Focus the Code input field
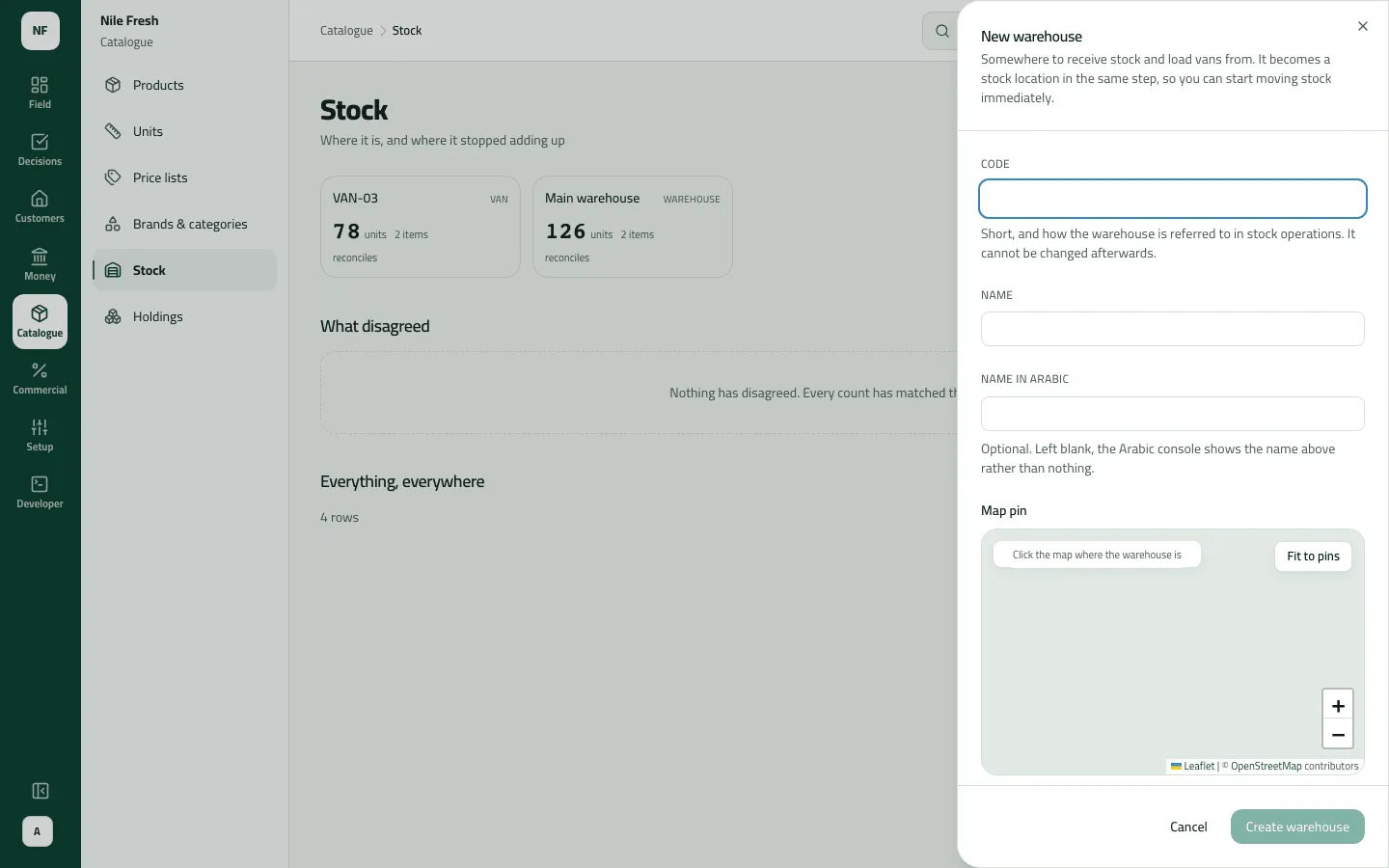The height and width of the screenshot is (868, 1389). 1173,199
